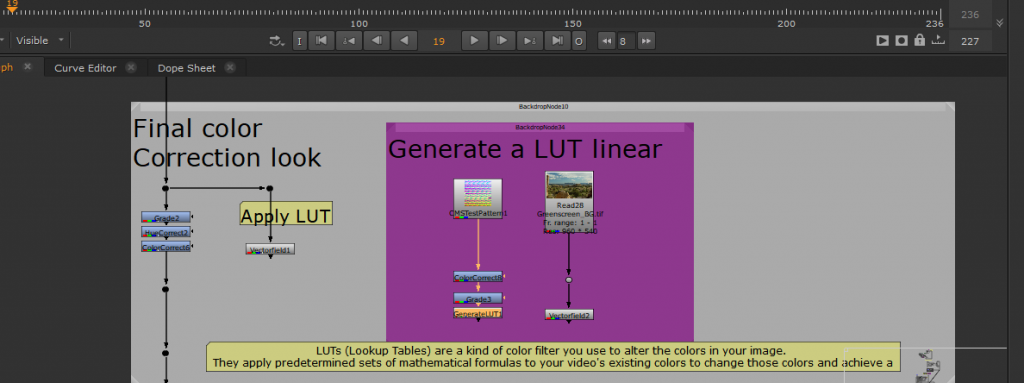Play the sequence backward
Screen dimensions: 1024x383
404,41
